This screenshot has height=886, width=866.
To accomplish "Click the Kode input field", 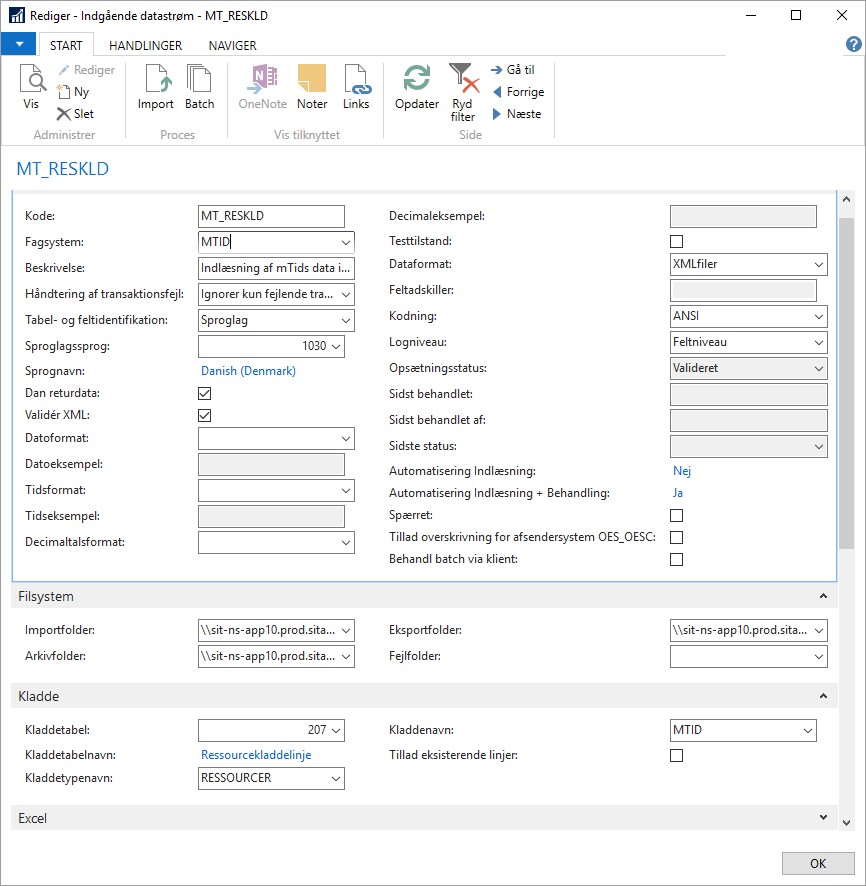I will [271, 216].
